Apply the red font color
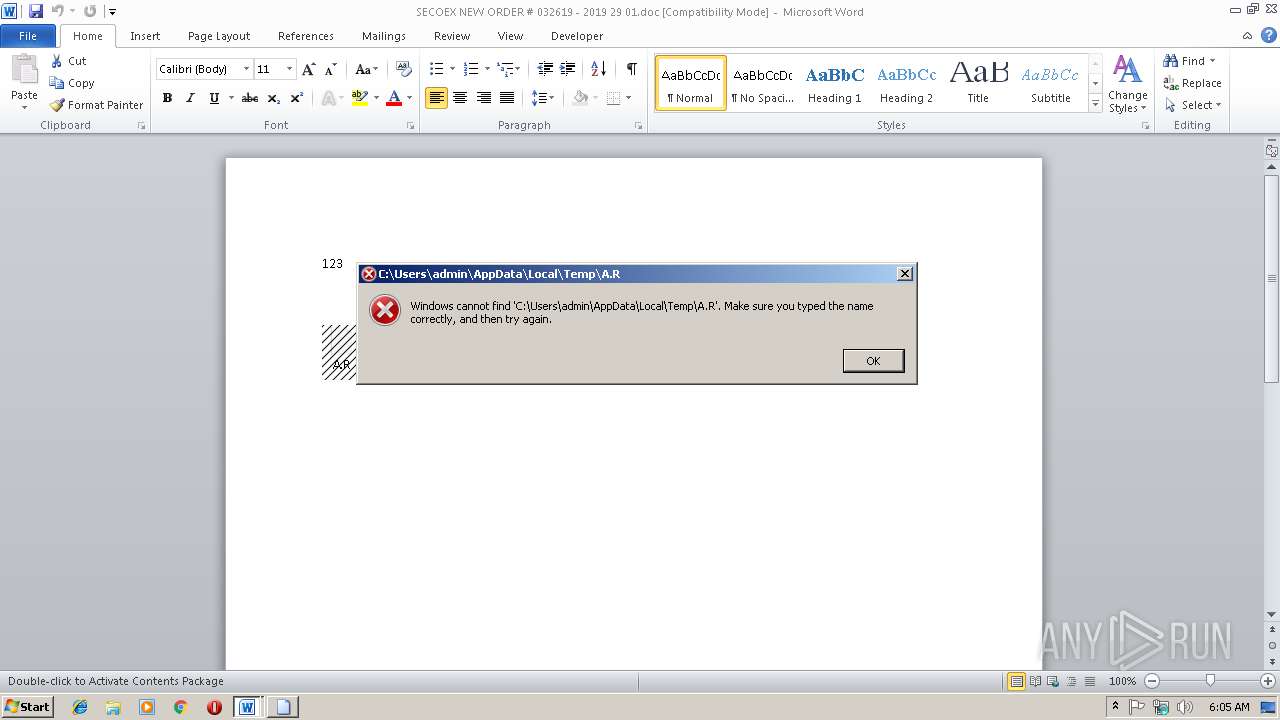Viewport: 1280px width, 720px height. point(394,98)
